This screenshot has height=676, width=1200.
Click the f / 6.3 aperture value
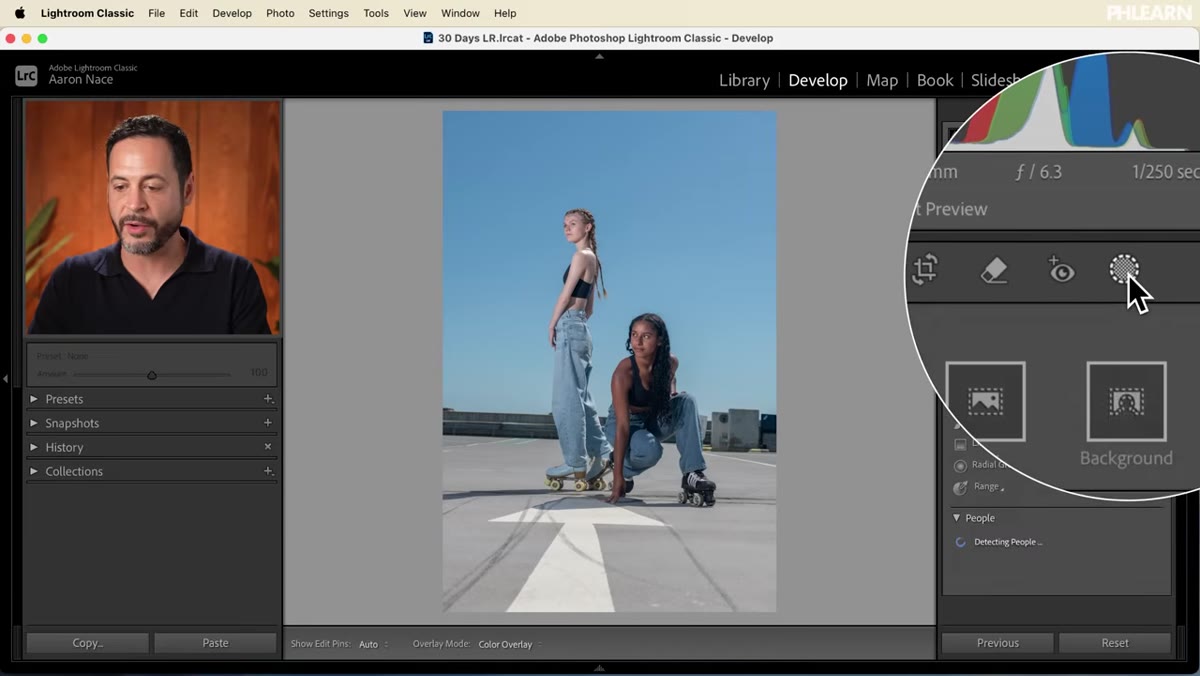click(x=1038, y=172)
